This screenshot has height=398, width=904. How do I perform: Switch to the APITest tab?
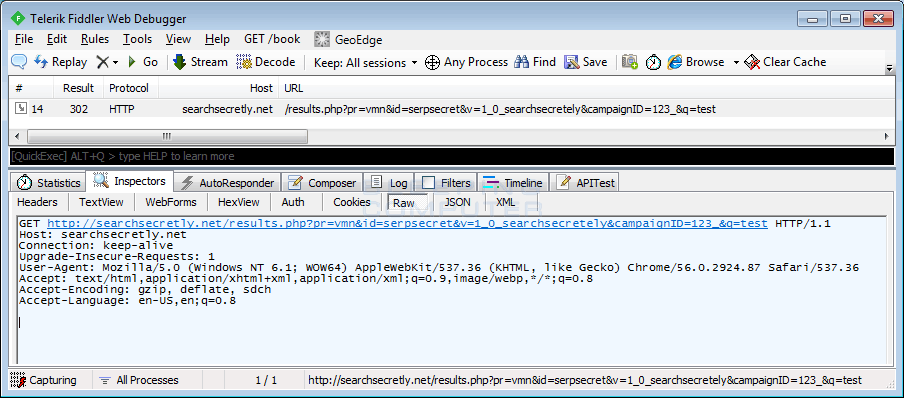[585, 183]
